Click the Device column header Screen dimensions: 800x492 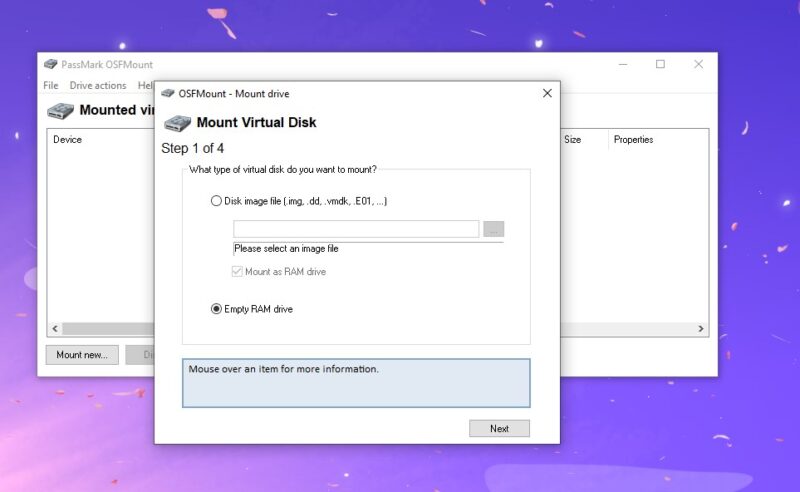67,139
